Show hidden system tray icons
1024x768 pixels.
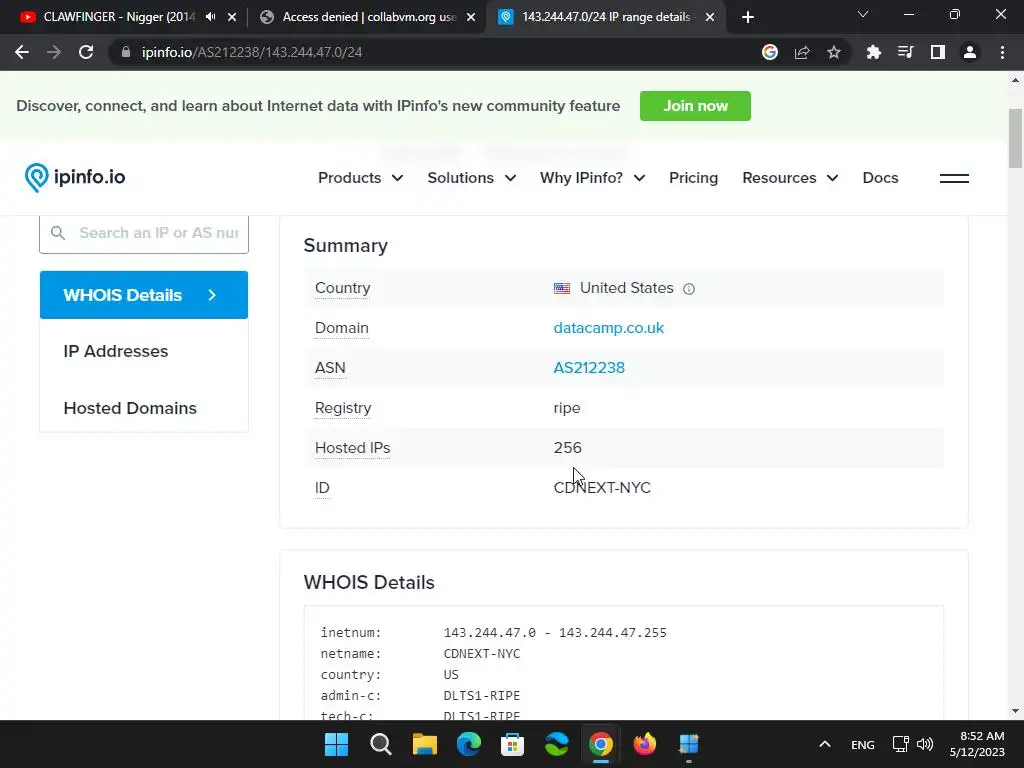[825, 744]
